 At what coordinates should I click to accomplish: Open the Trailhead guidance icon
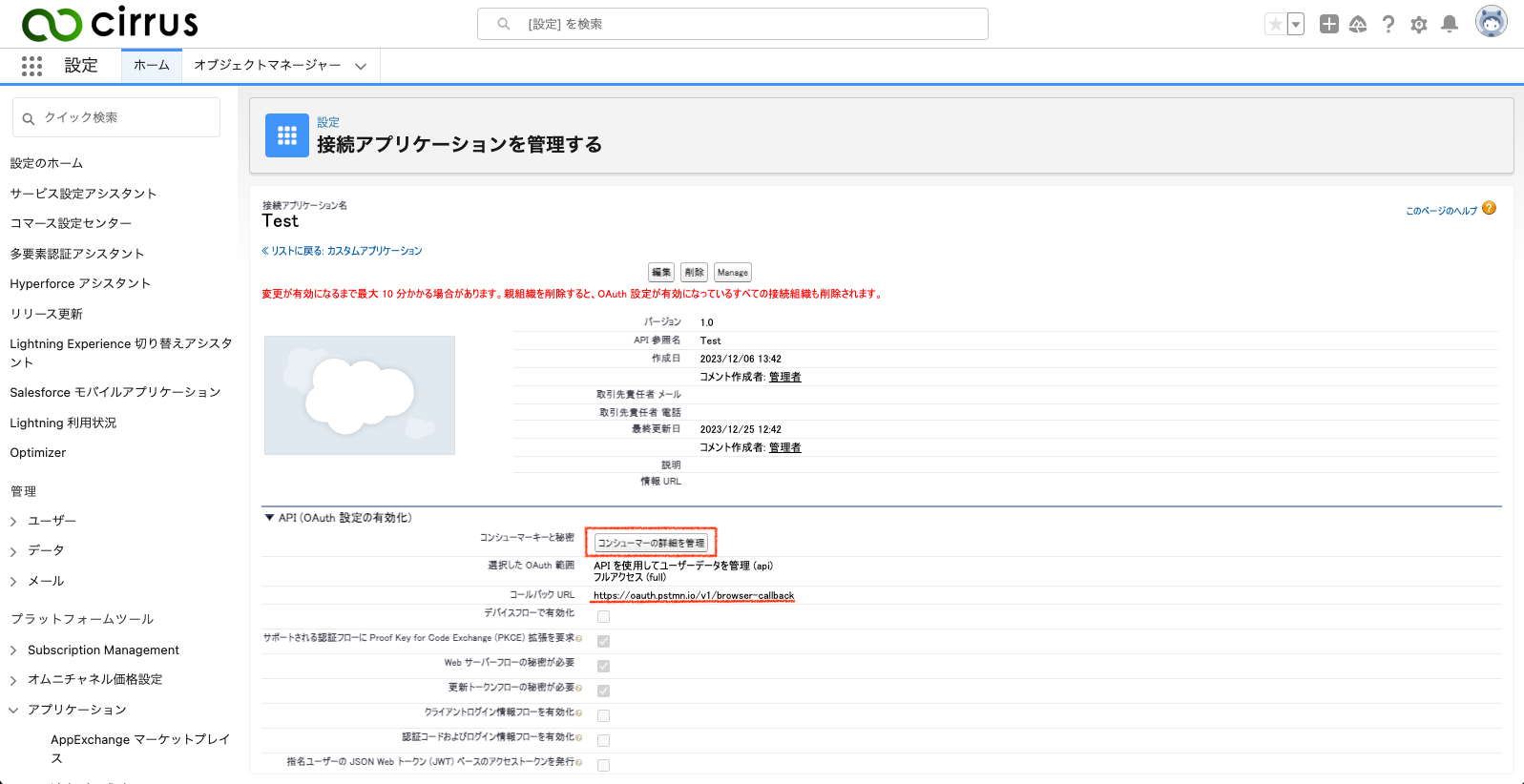1358,24
